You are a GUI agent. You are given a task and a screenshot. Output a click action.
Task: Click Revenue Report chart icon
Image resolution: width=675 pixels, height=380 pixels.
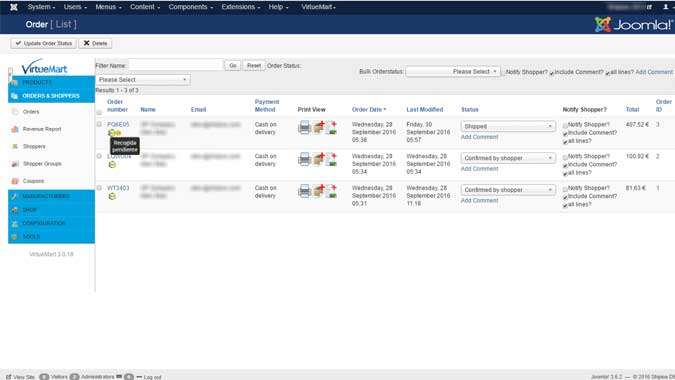(15, 129)
